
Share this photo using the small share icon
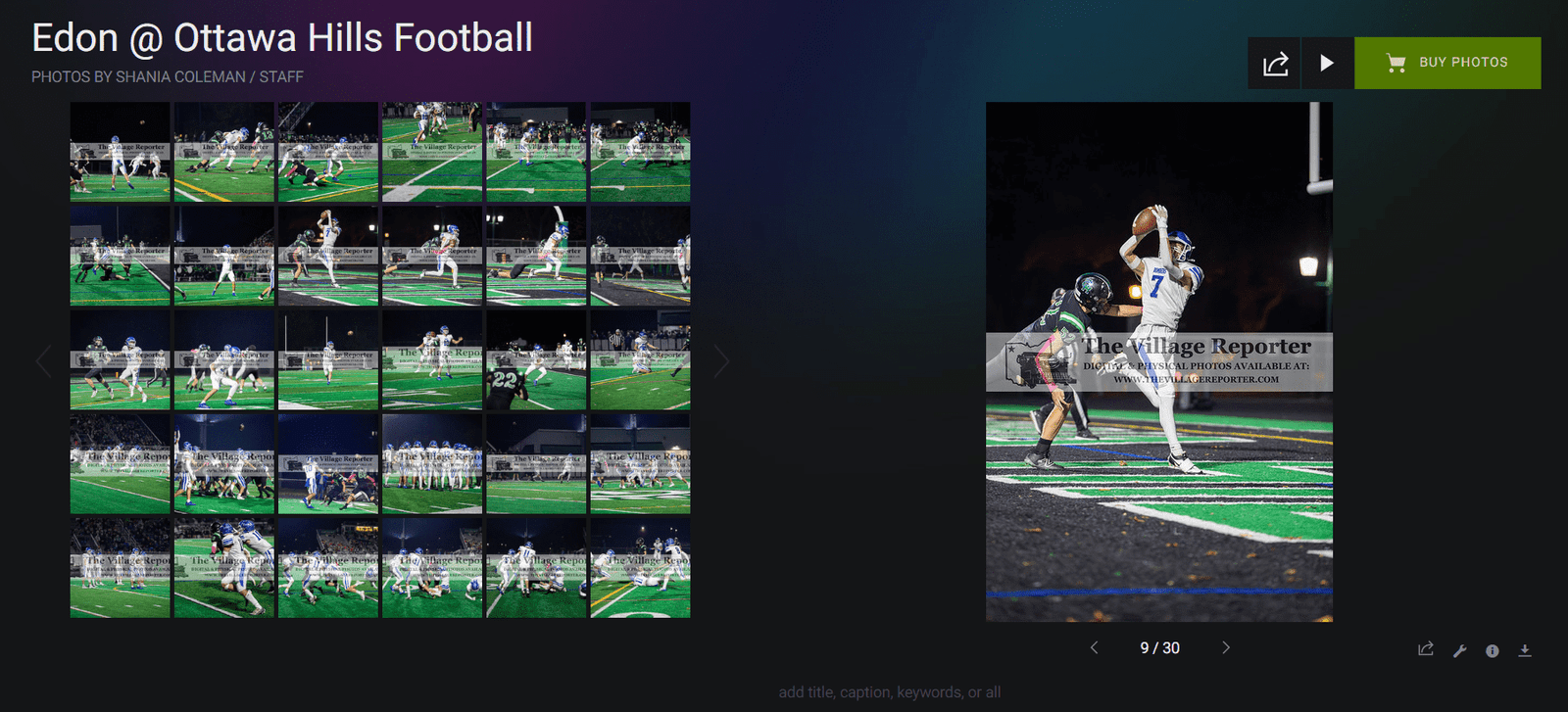tap(1426, 649)
